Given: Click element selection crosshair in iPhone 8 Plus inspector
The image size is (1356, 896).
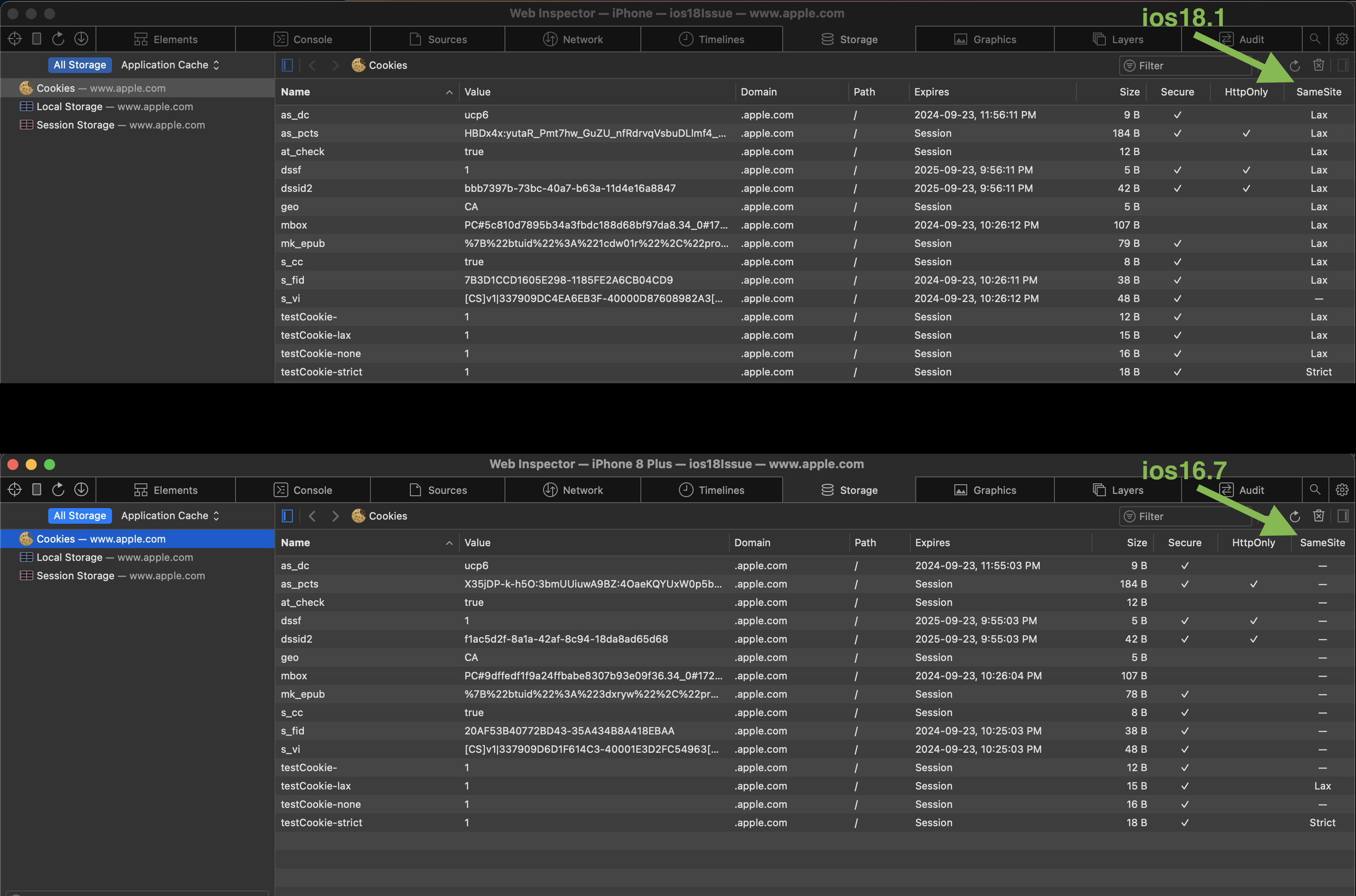Looking at the screenshot, I should pyautogui.click(x=15, y=490).
